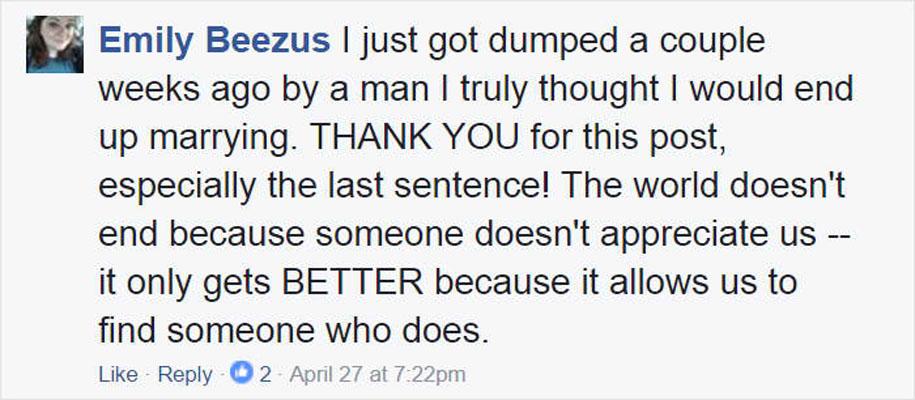Image resolution: width=915 pixels, height=400 pixels.
Task: Reply to Emily Beezus's comment
Action: coord(185,375)
